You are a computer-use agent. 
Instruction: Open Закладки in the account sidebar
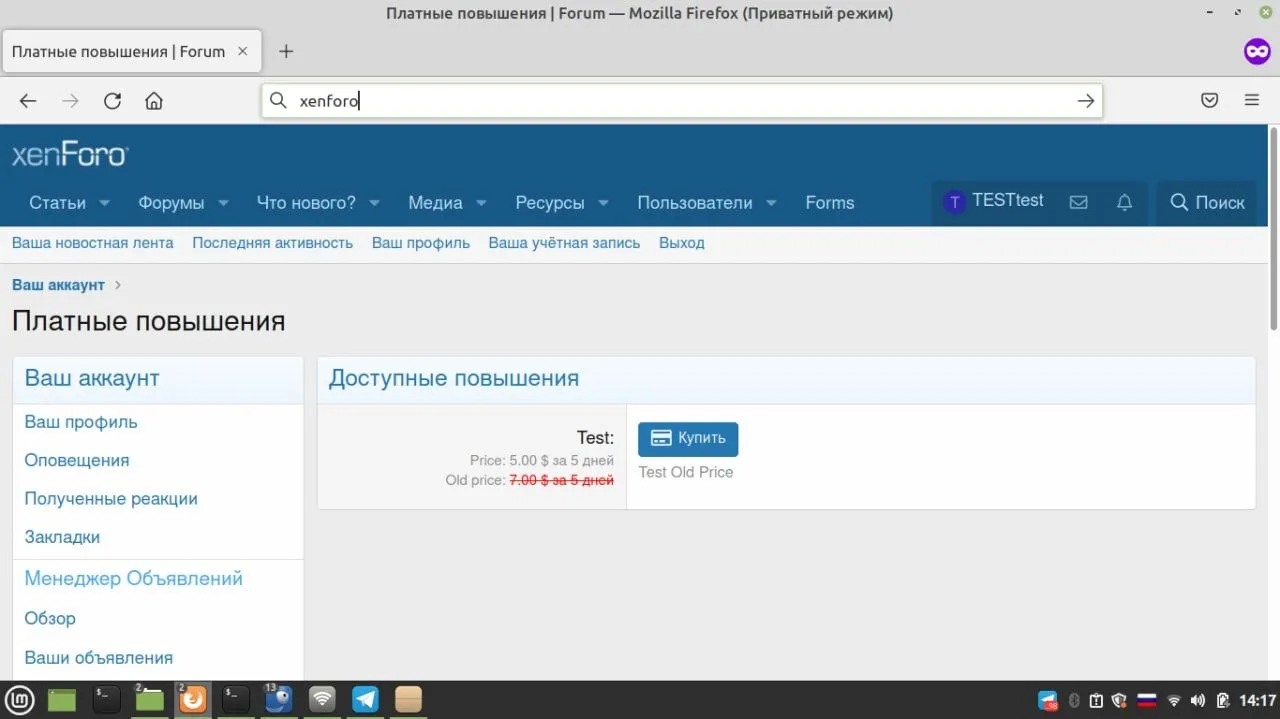pos(62,537)
